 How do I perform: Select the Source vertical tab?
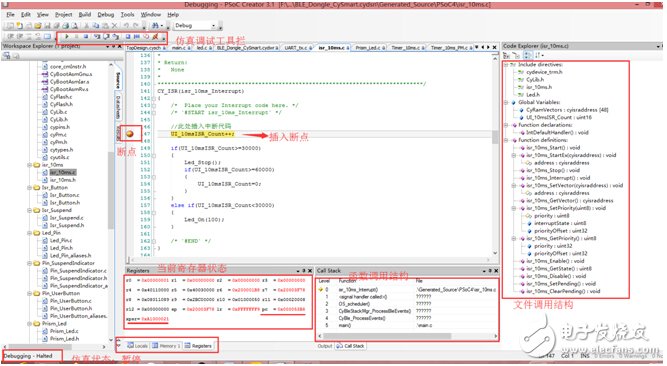point(118,80)
